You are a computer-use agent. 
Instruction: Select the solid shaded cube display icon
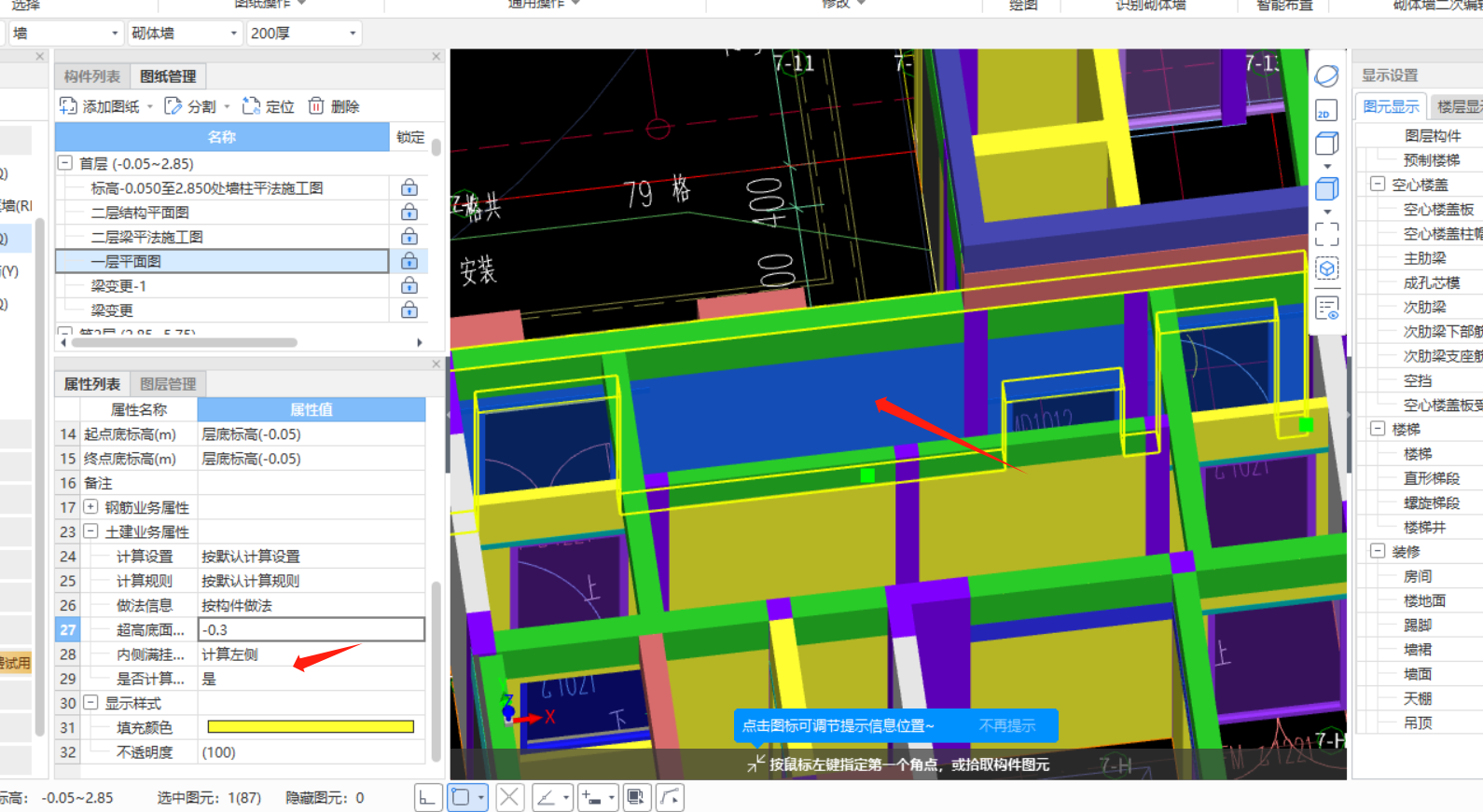tap(1326, 189)
